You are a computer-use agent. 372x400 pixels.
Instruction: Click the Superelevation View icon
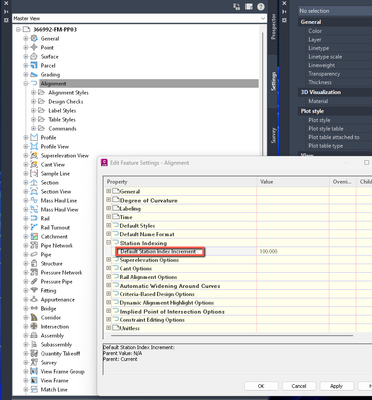click(34, 155)
